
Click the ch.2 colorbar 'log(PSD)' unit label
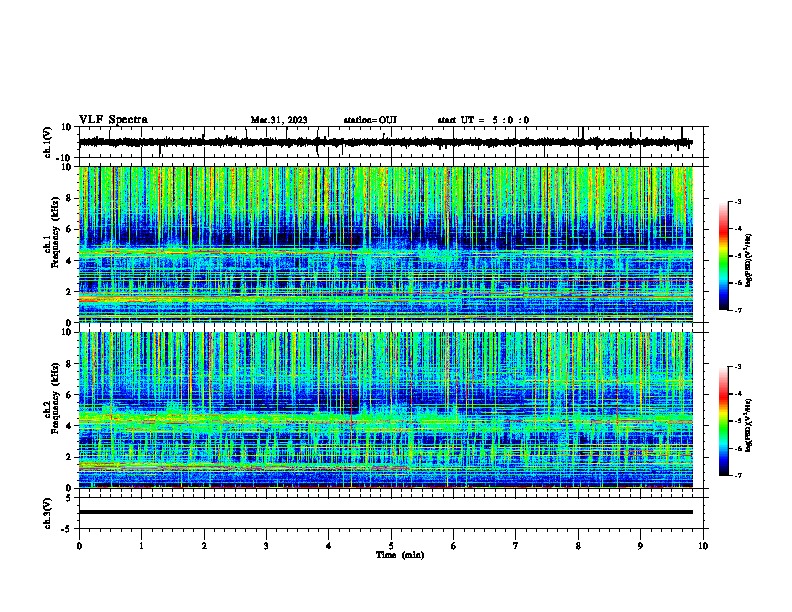(749, 426)
